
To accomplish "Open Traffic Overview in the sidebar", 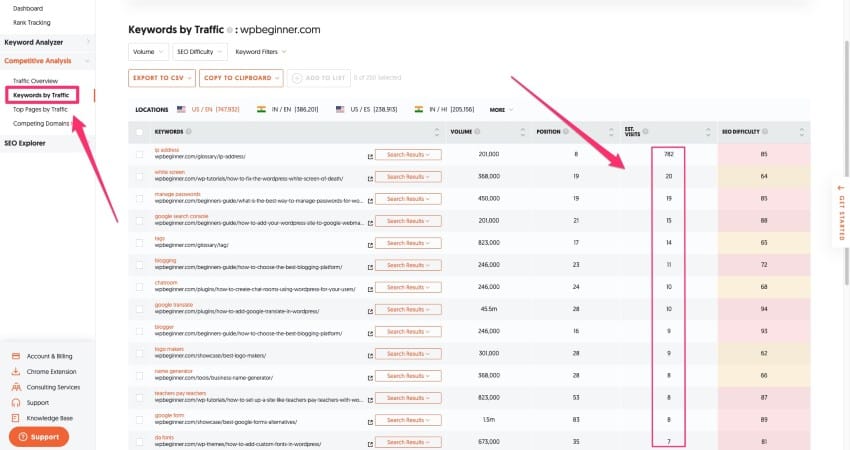I will pyautogui.click(x=35, y=81).
